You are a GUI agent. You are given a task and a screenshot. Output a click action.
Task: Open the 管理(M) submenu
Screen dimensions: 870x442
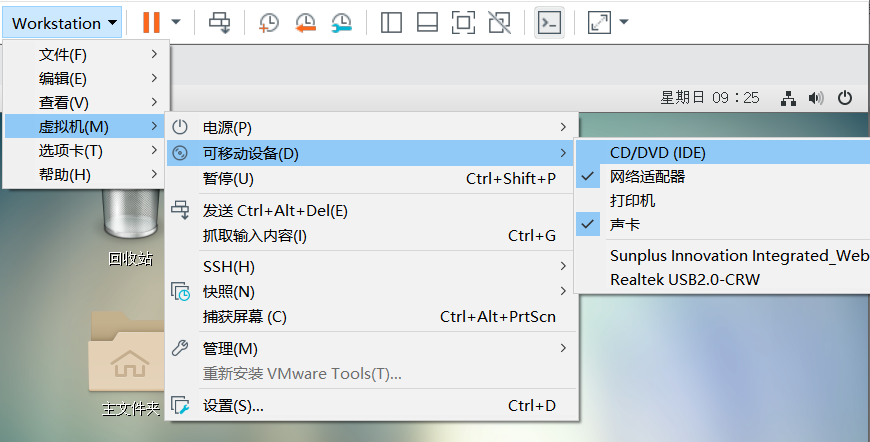[372, 349]
